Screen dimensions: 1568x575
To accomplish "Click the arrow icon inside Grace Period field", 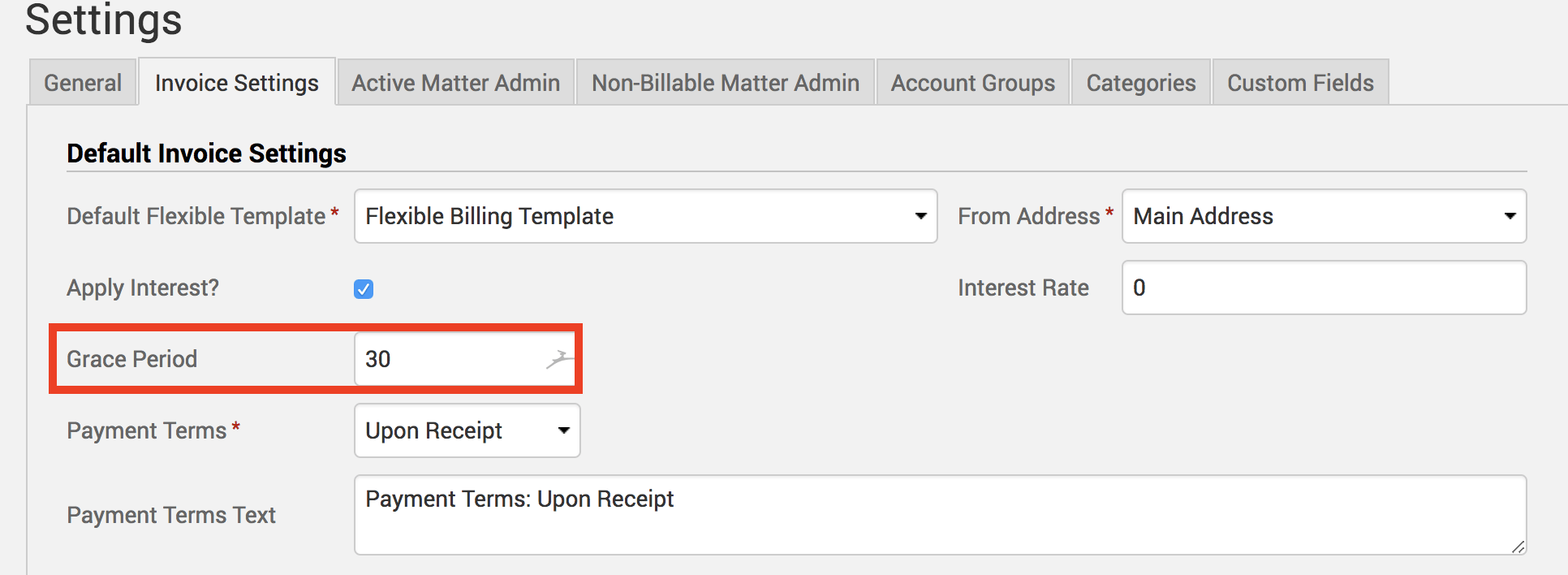I will click(558, 358).
